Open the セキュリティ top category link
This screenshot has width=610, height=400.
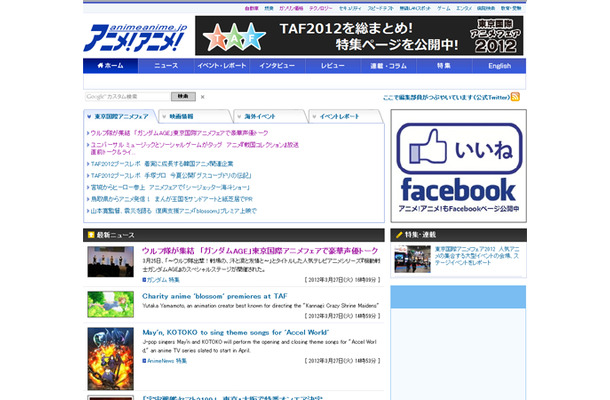click(x=350, y=8)
